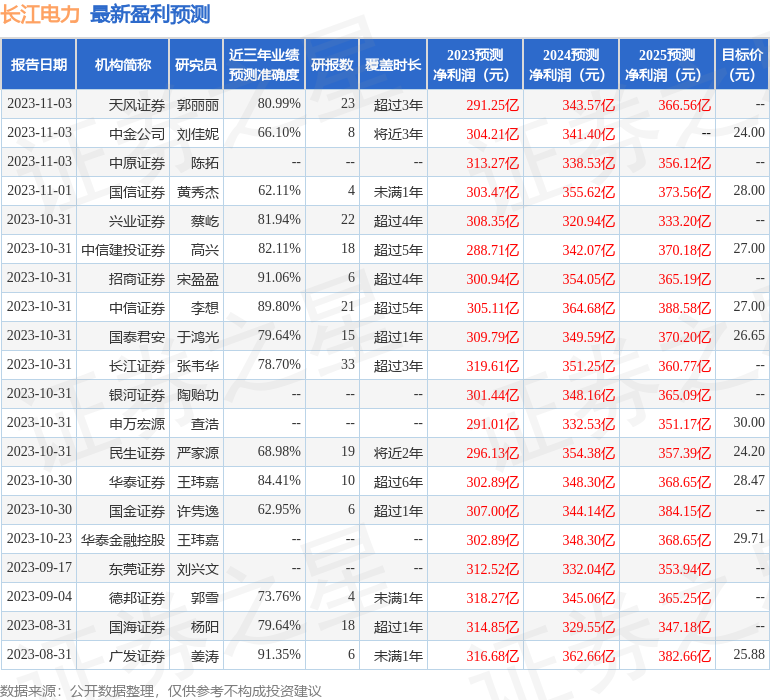770x700 pixels.
Task: Click analyst name 高兴
Action: (x=205, y=250)
